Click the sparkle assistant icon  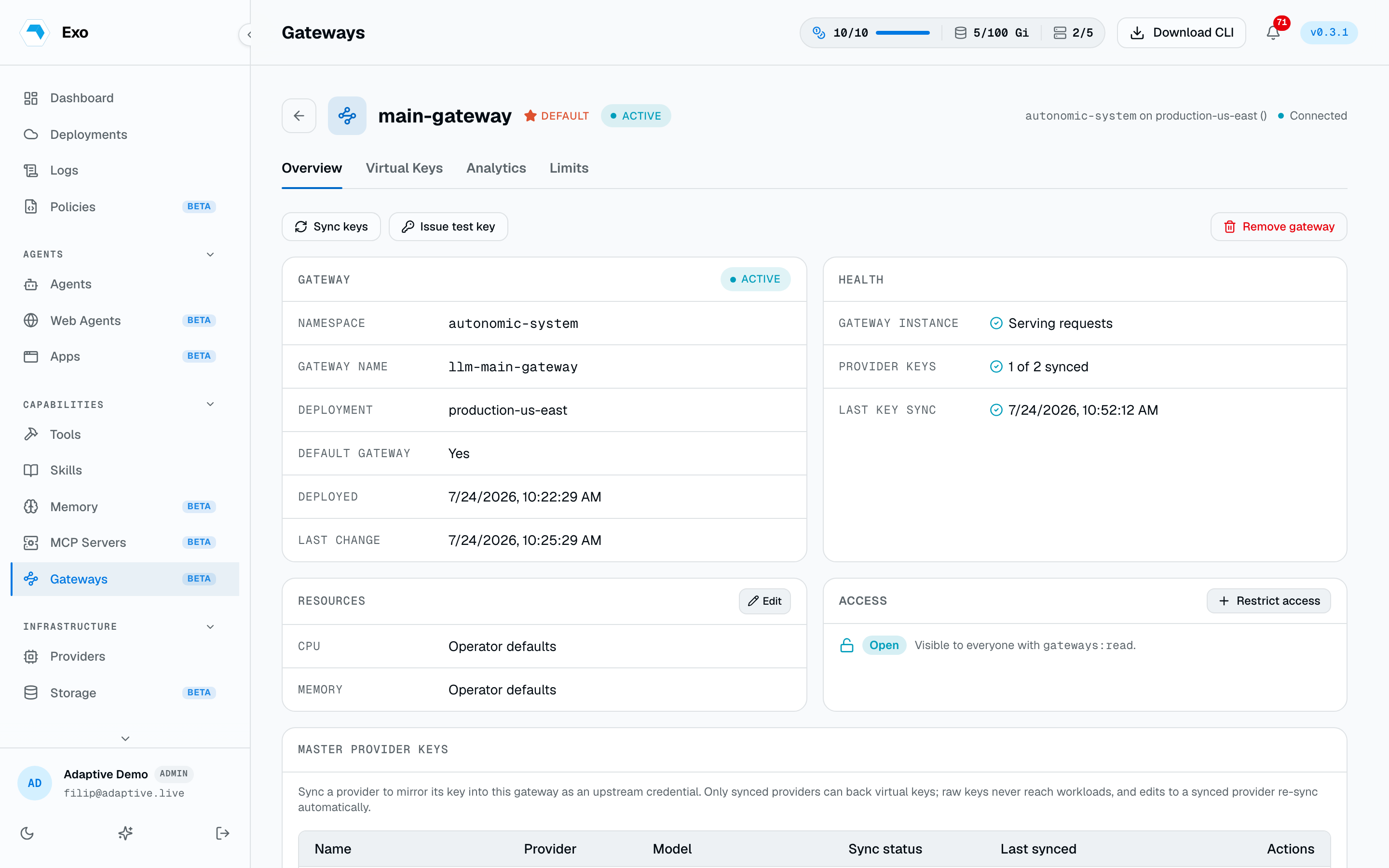point(125,833)
